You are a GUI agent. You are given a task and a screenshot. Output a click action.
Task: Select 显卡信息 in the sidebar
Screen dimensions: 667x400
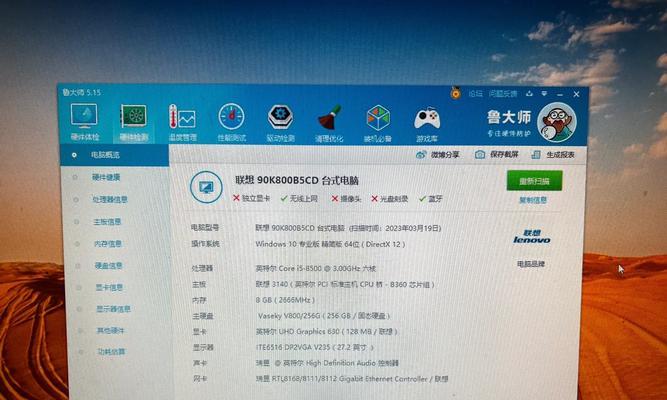[x=109, y=287]
